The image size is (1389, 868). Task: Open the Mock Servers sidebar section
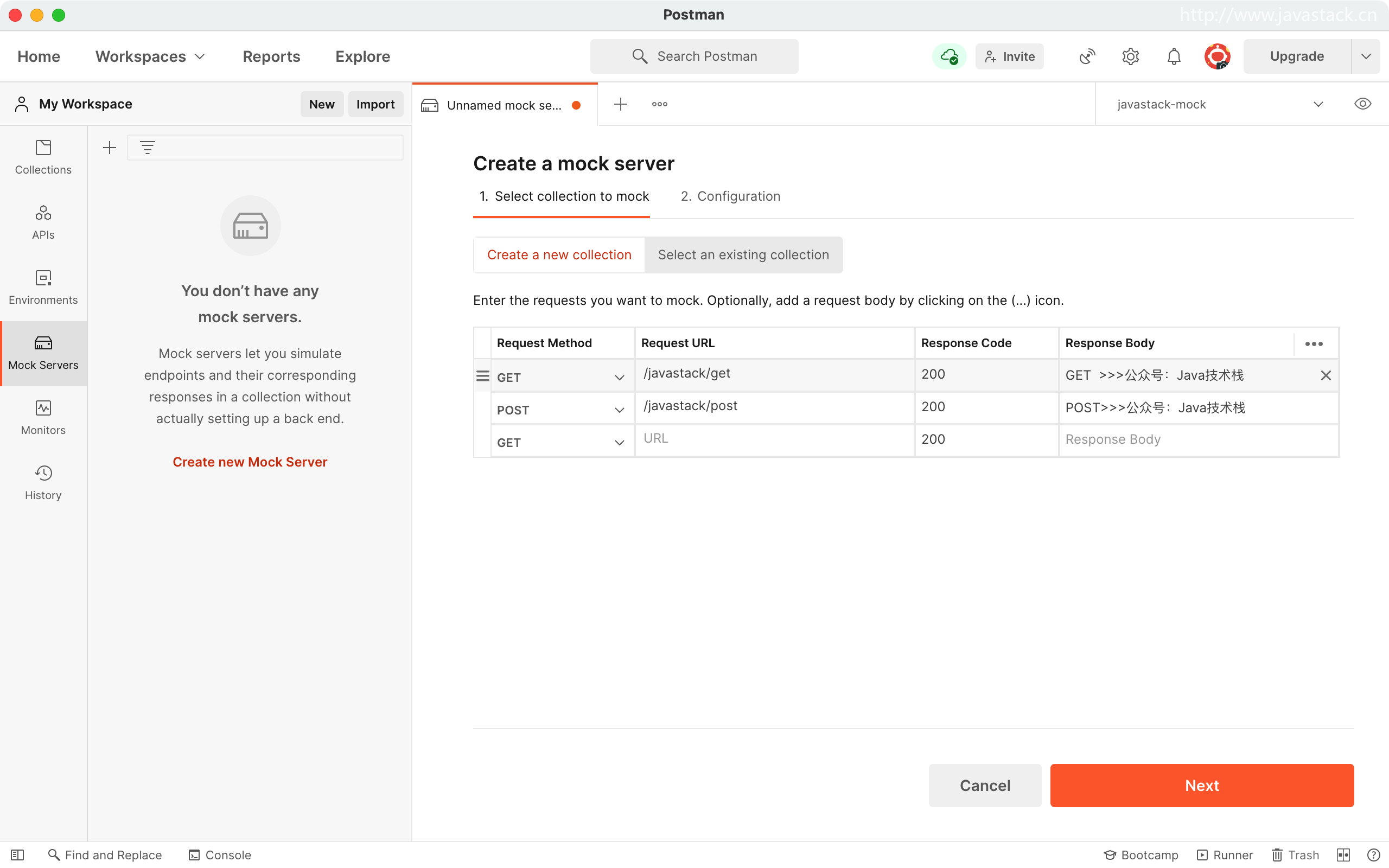[x=43, y=353]
